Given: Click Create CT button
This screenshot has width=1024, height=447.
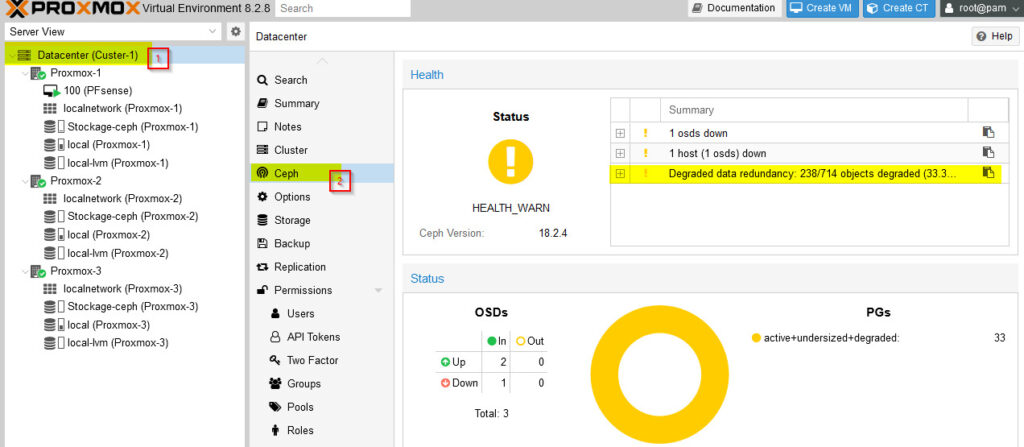Looking at the screenshot, I should 899,8.
